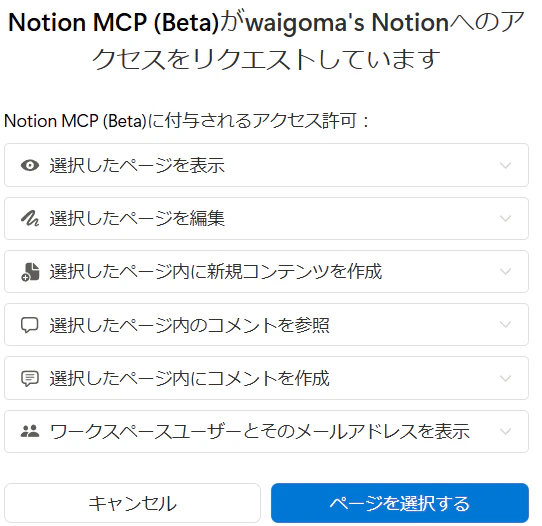The height and width of the screenshot is (526, 542).
Task: Expand chevron on 新規コンテンツを作成 row
Action: pos(505,272)
